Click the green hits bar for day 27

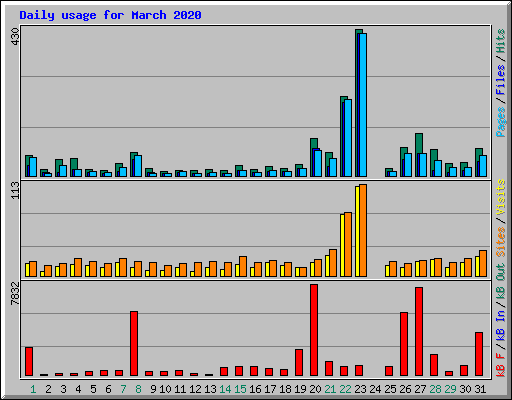(419, 143)
